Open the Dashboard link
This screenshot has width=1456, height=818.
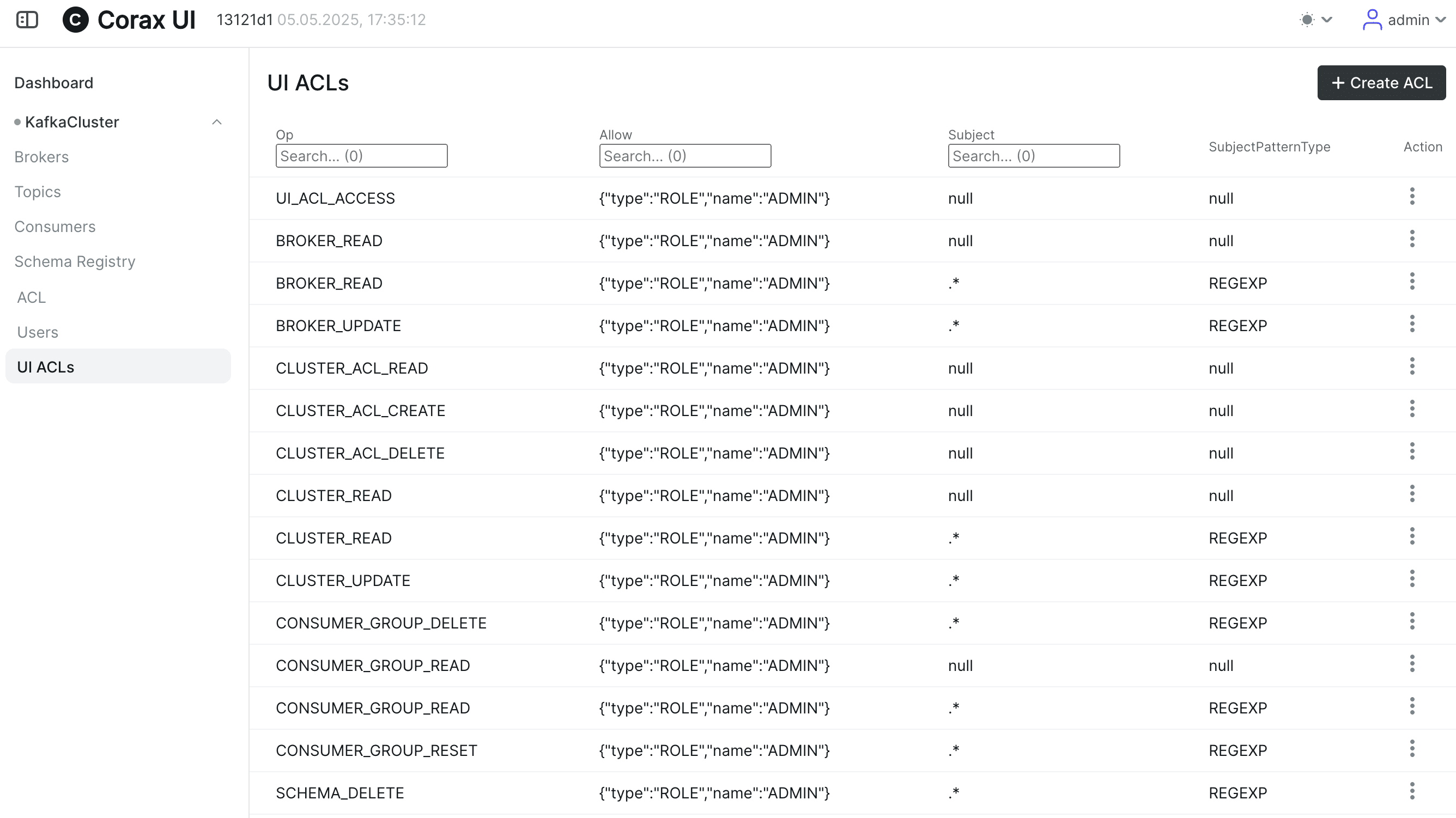coord(54,83)
